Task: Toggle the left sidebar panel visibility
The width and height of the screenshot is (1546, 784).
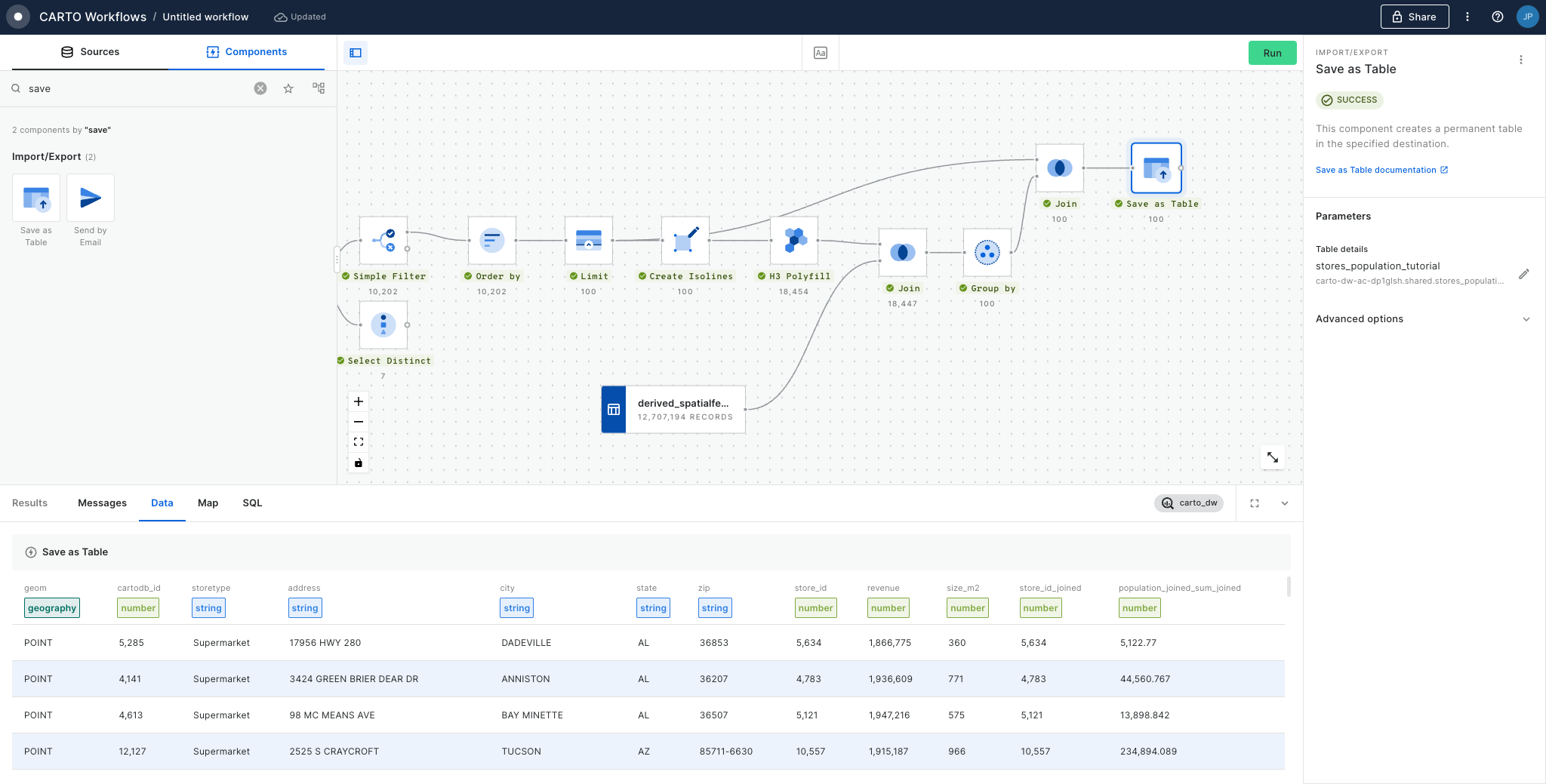Action: 356,53
